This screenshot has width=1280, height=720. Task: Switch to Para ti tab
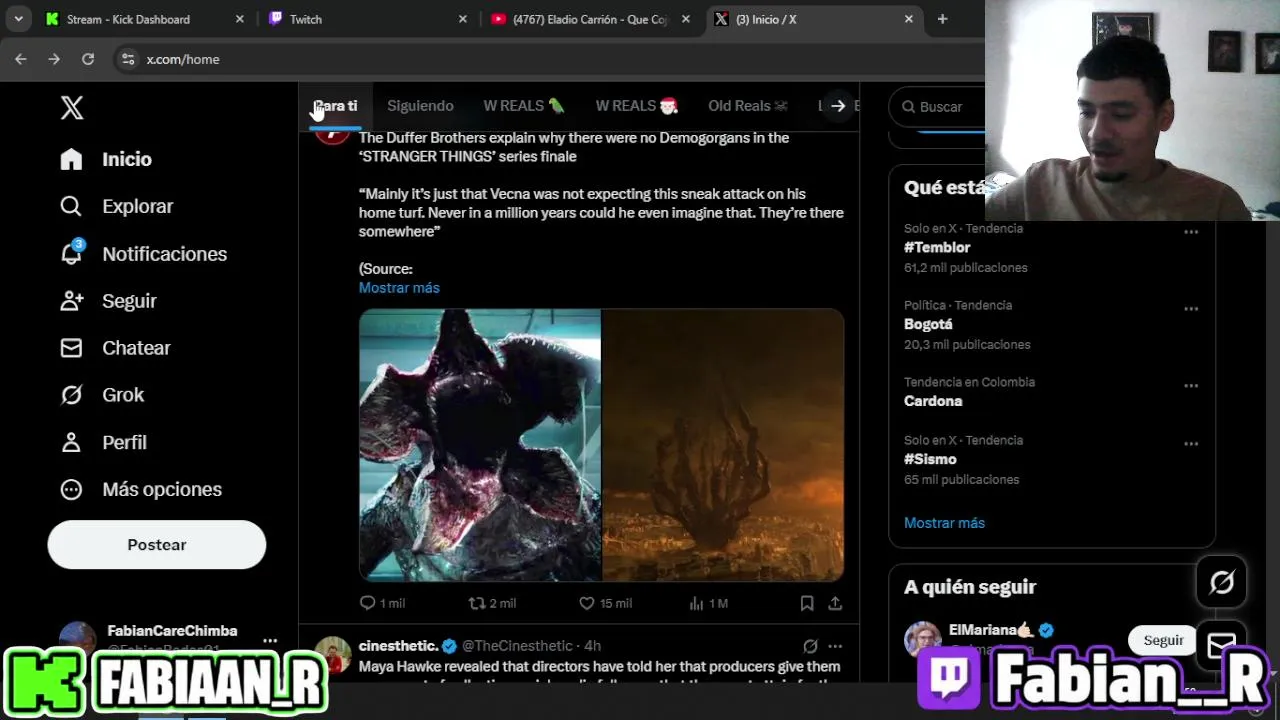coord(335,106)
